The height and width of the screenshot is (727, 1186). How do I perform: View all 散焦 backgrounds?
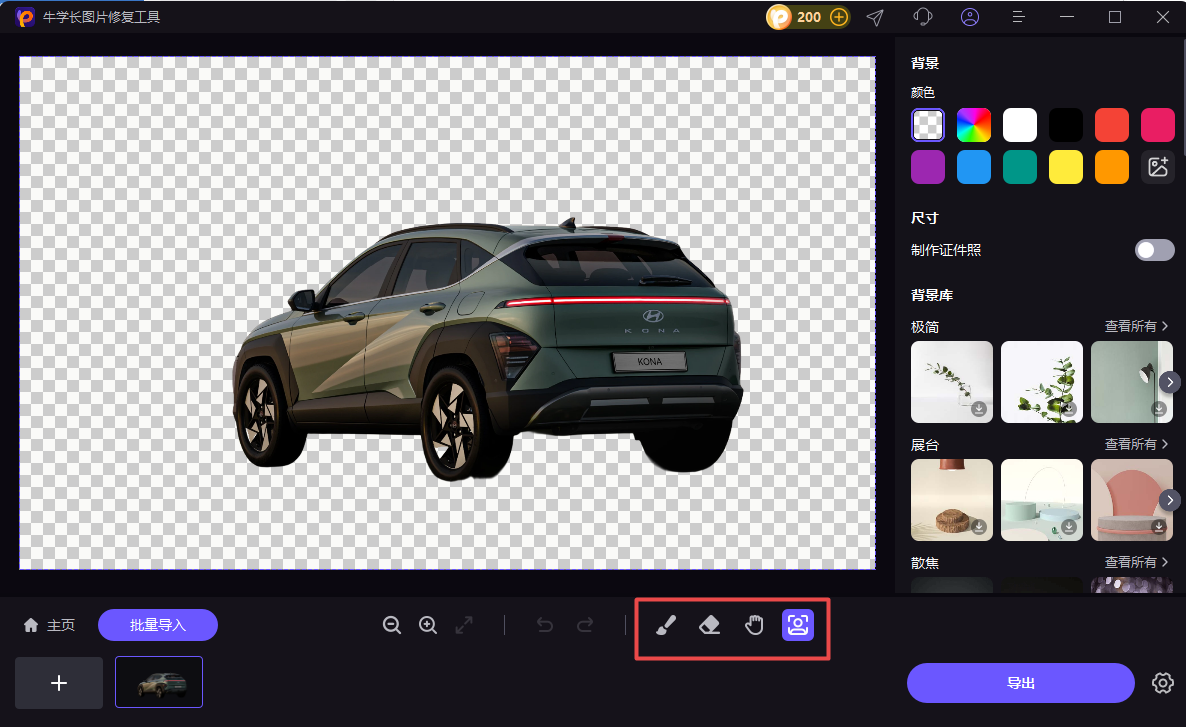(x=1136, y=562)
